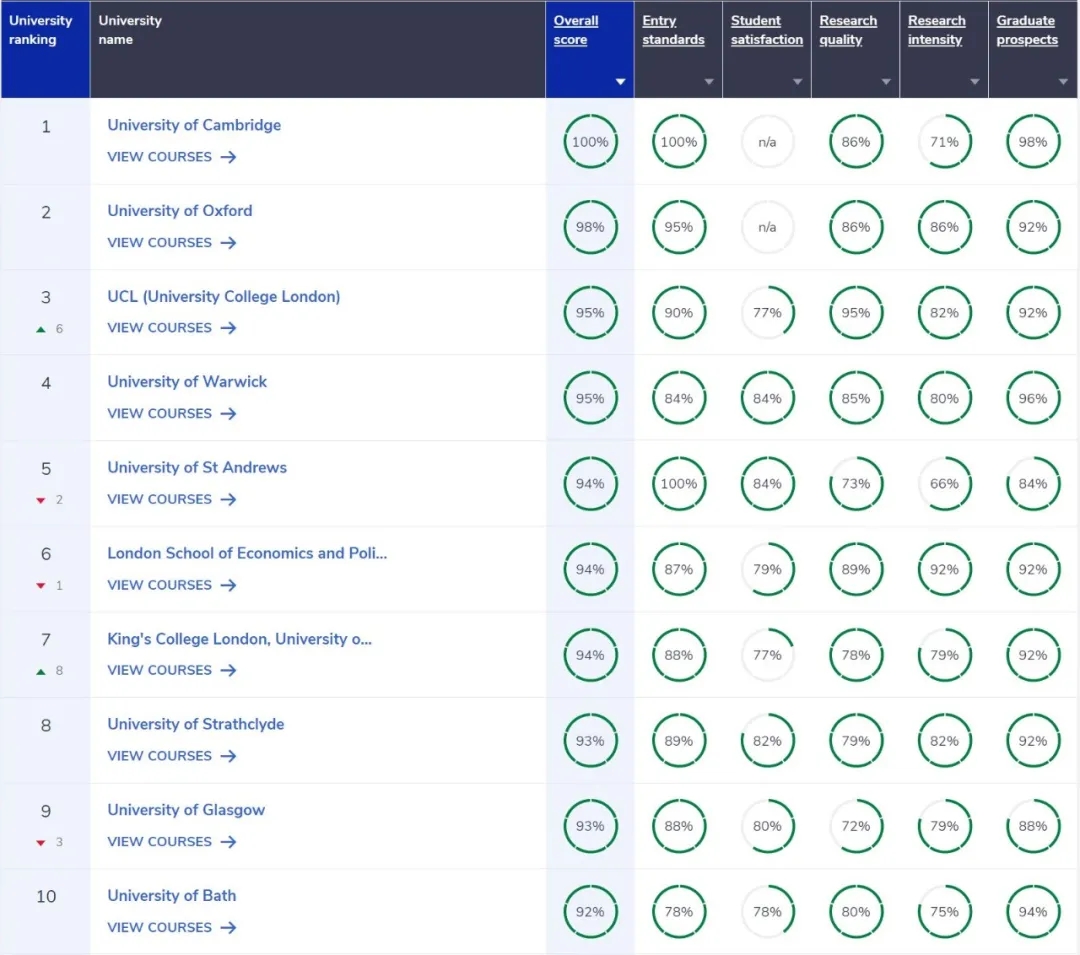Open the Research quality sort dropdown arrow

click(x=886, y=82)
